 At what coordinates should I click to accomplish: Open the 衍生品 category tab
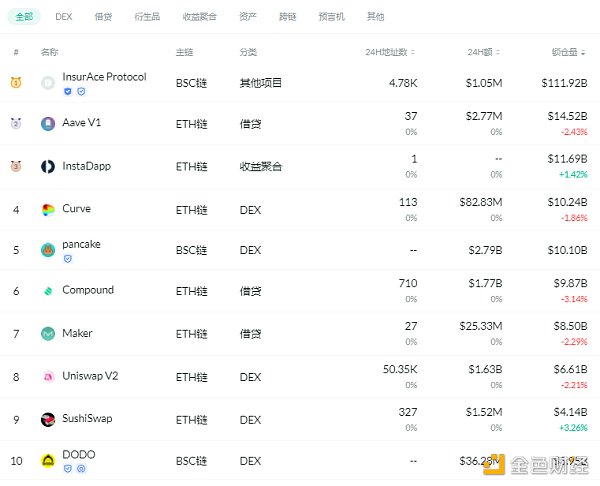(146, 17)
